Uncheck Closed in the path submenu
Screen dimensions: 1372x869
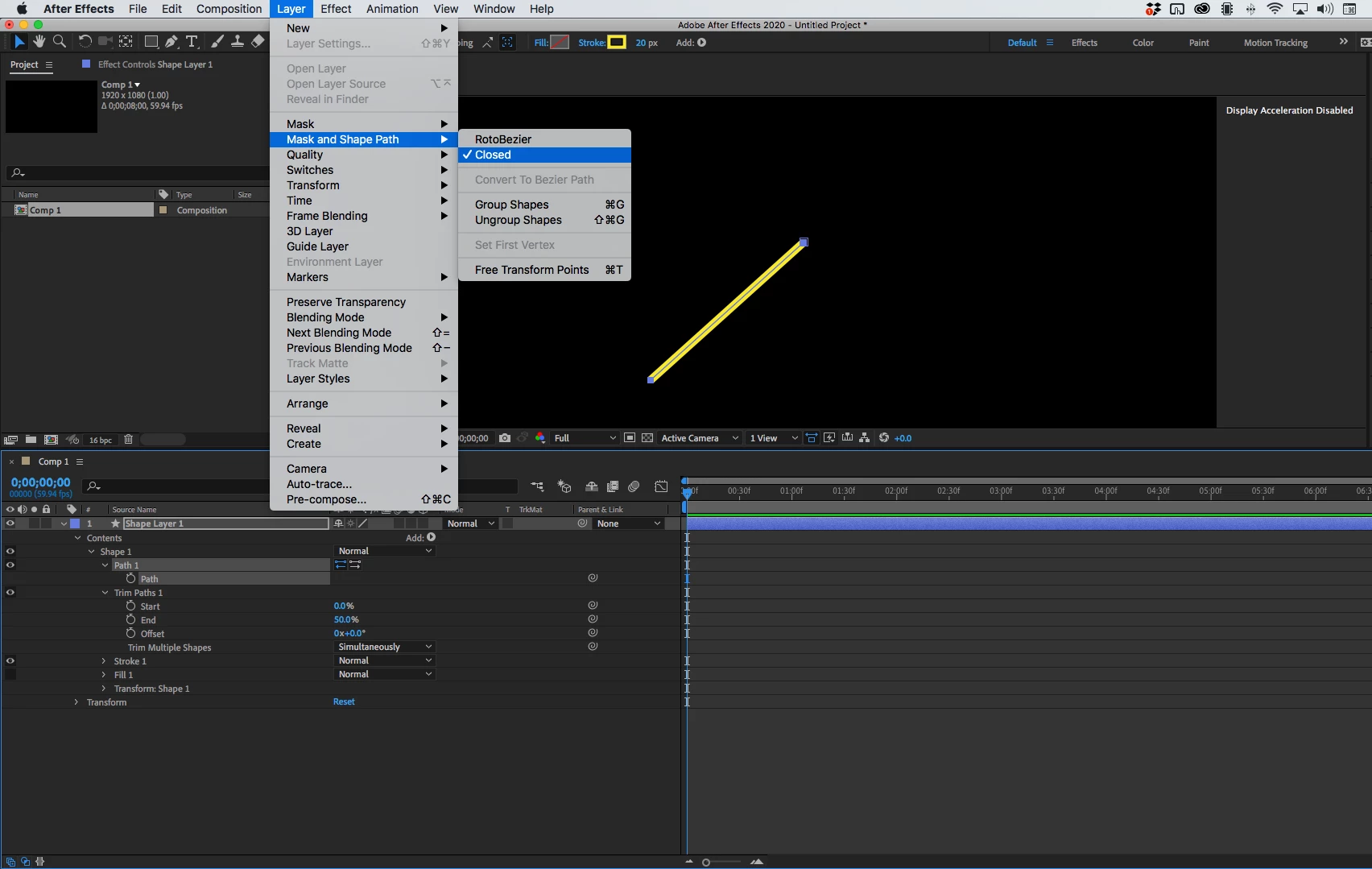click(x=544, y=155)
